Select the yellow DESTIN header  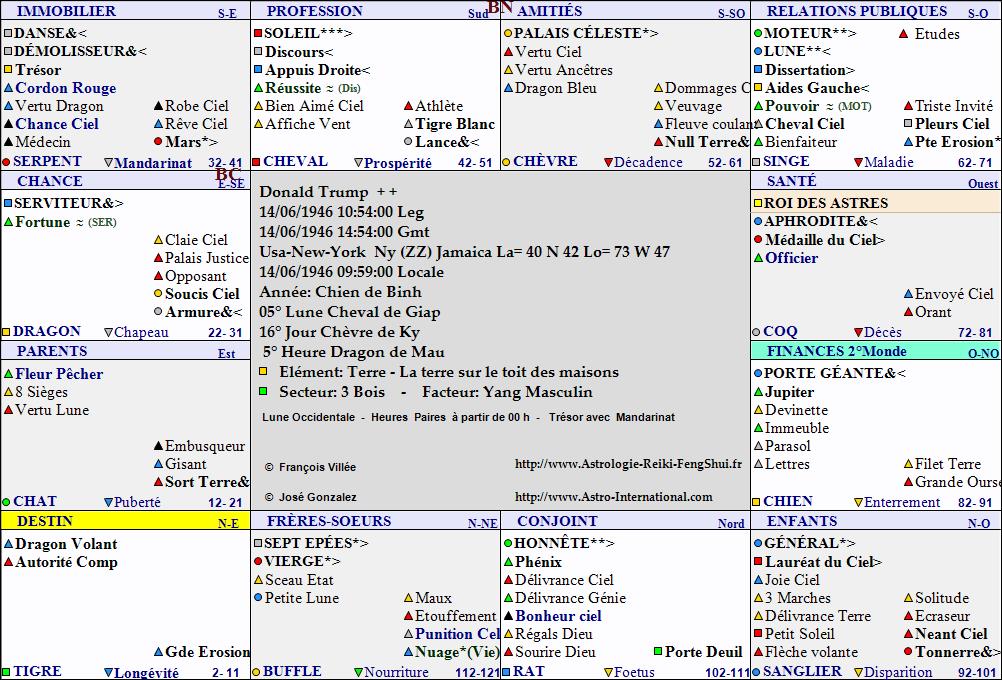coord(125,521)
